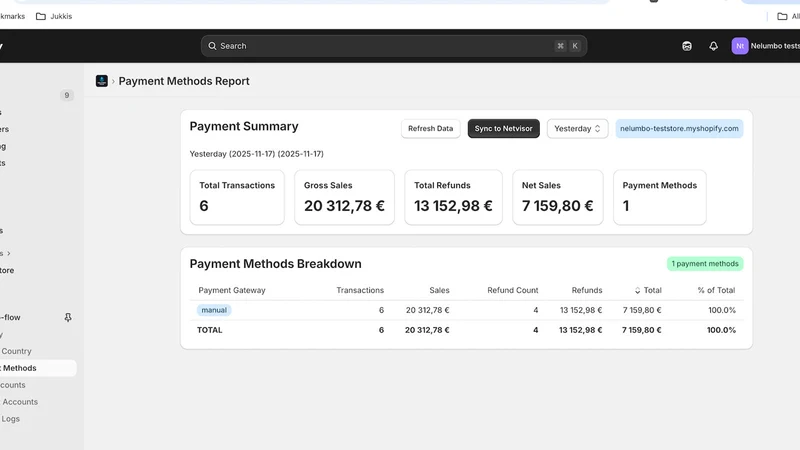Click the 1 payment methods badge
800x450 pixels.
705,264
